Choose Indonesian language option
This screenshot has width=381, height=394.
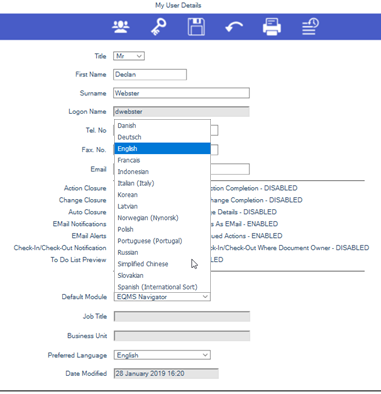(162, 172)
